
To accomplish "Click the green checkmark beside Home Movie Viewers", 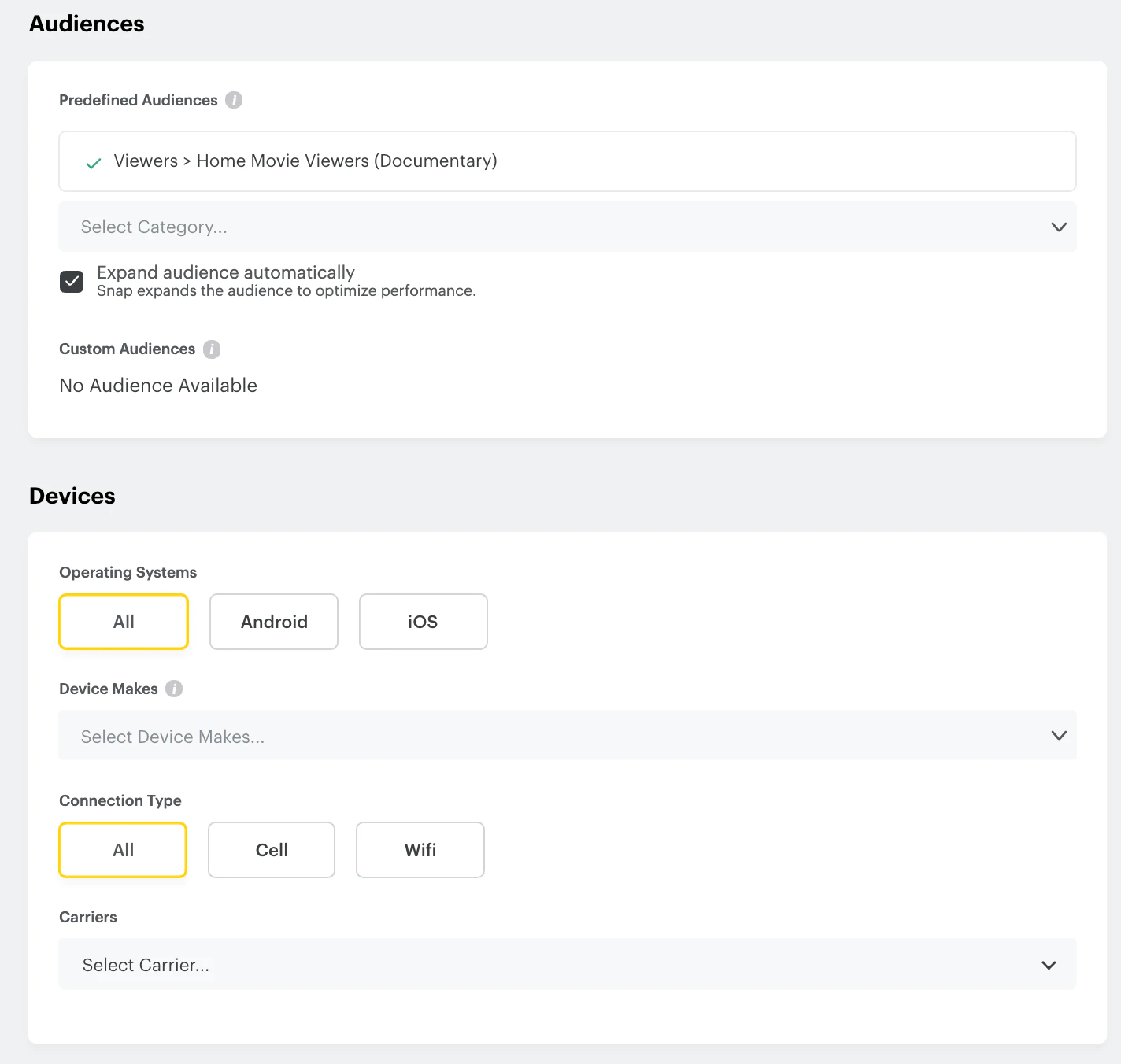I will 94,163.
